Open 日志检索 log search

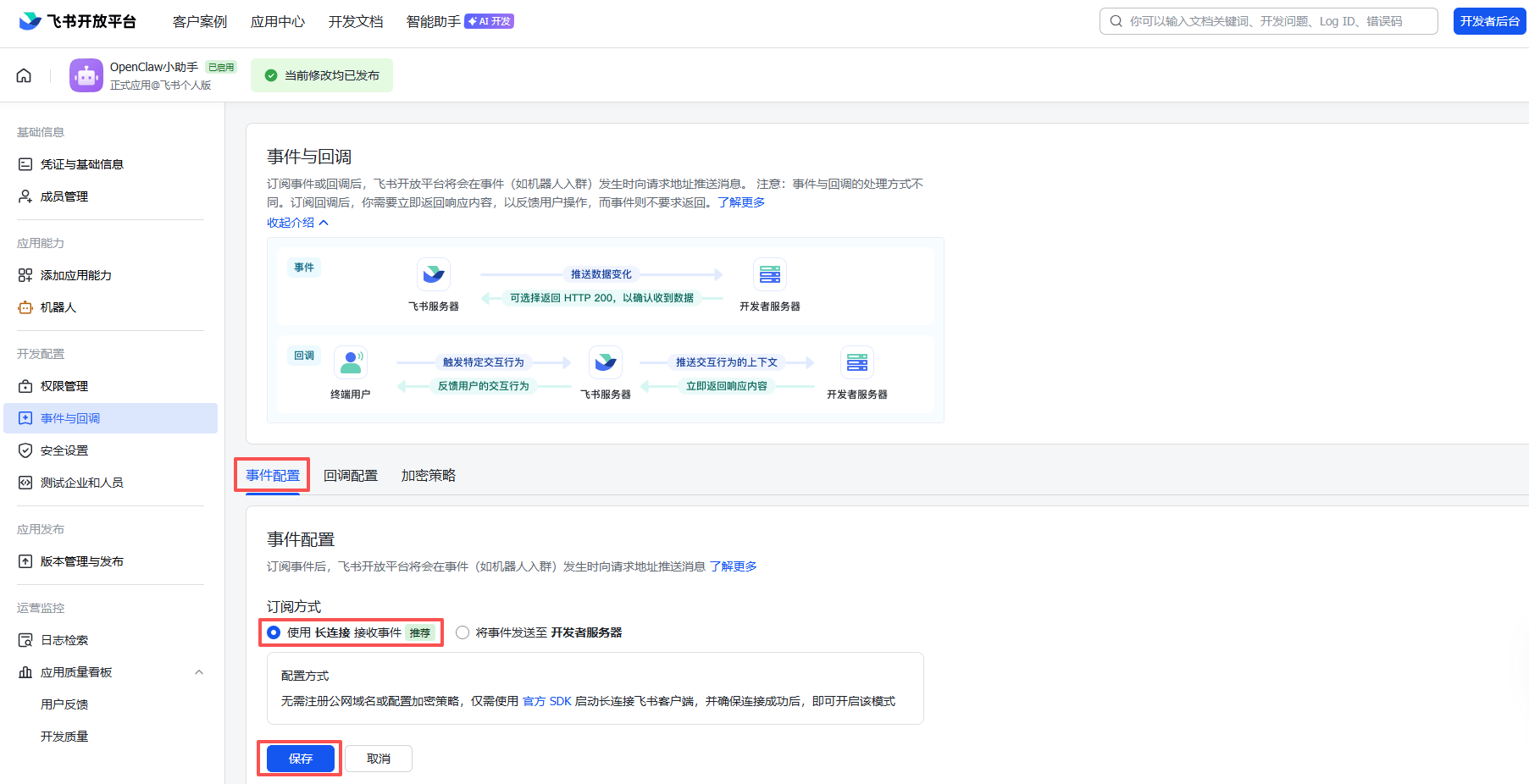64,640
